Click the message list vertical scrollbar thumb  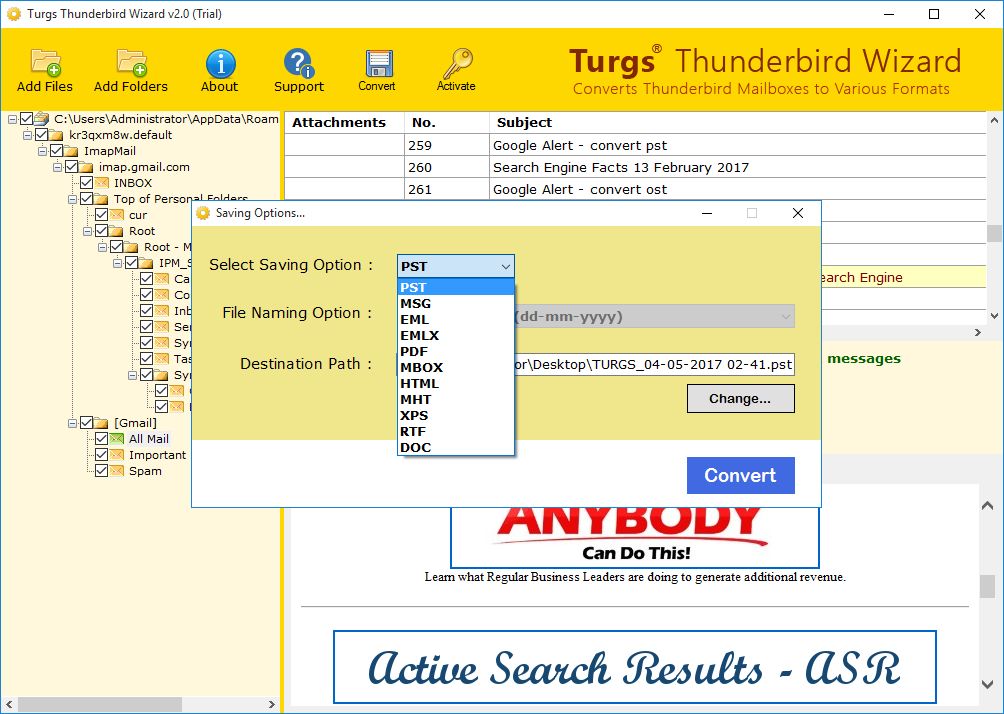tap(994, 233)
